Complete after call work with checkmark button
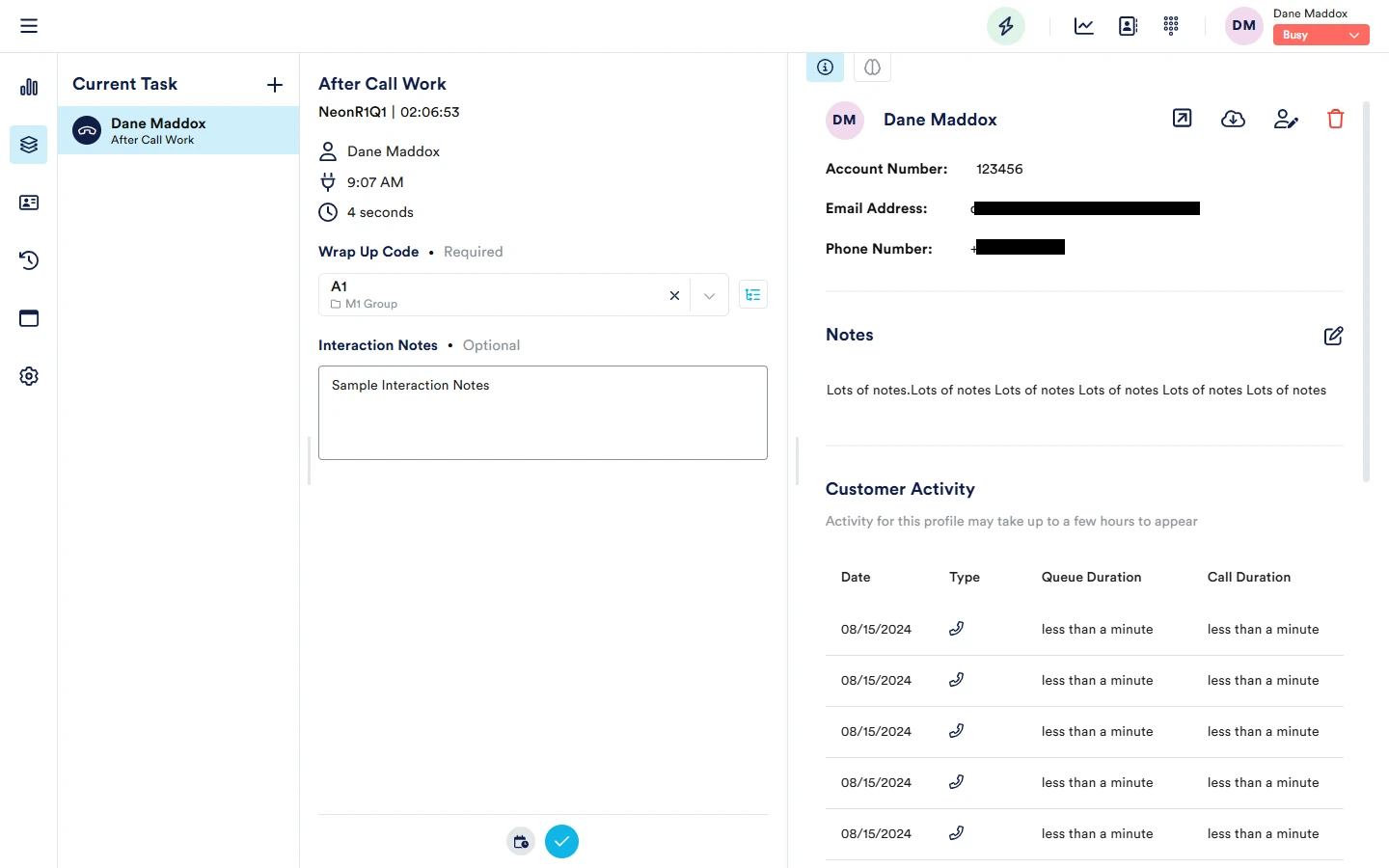This screenshot has height=868, width=1389. (x=561, y=842)
